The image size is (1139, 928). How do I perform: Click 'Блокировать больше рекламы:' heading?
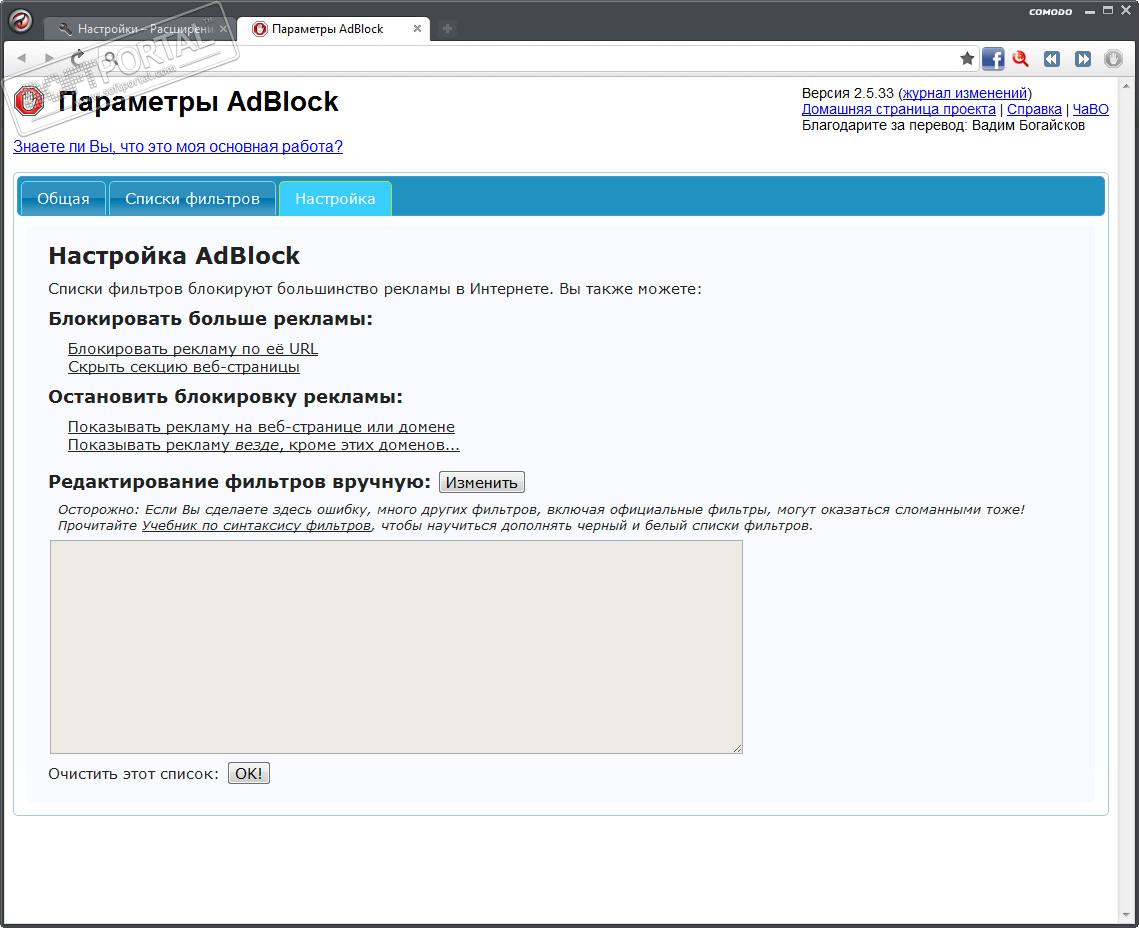pos(210,319)
